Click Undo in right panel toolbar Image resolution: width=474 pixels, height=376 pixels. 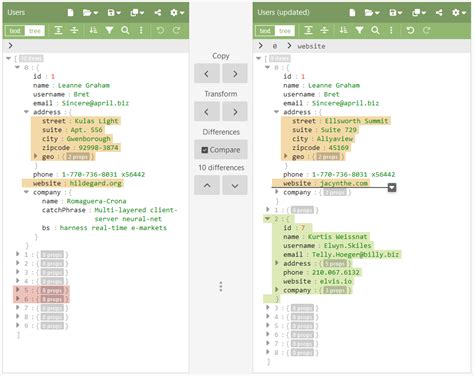click(x=410, y=30)
